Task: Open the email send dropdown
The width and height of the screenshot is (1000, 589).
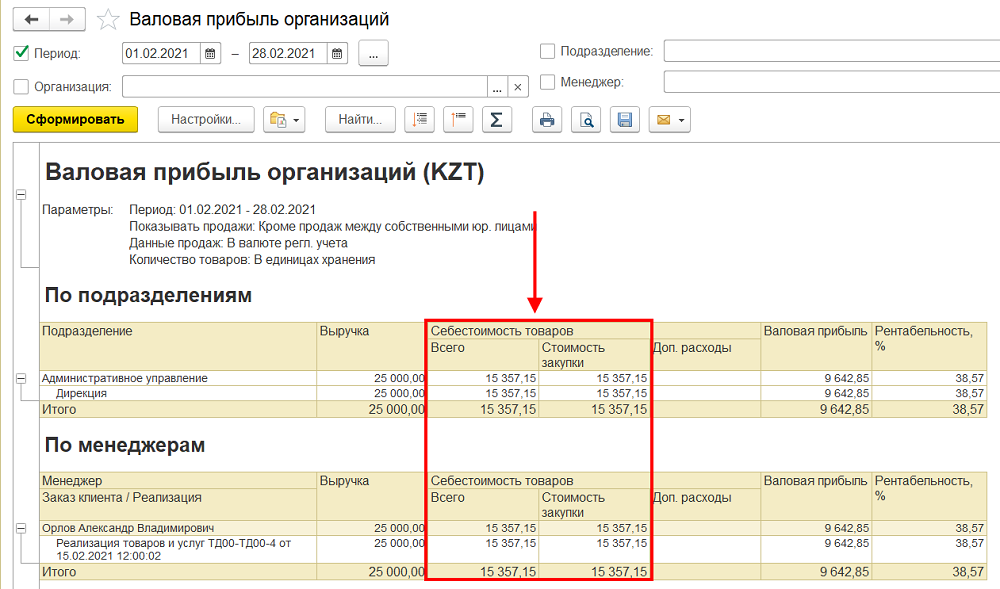Action: pyautogui.click(x=669, y=120)
